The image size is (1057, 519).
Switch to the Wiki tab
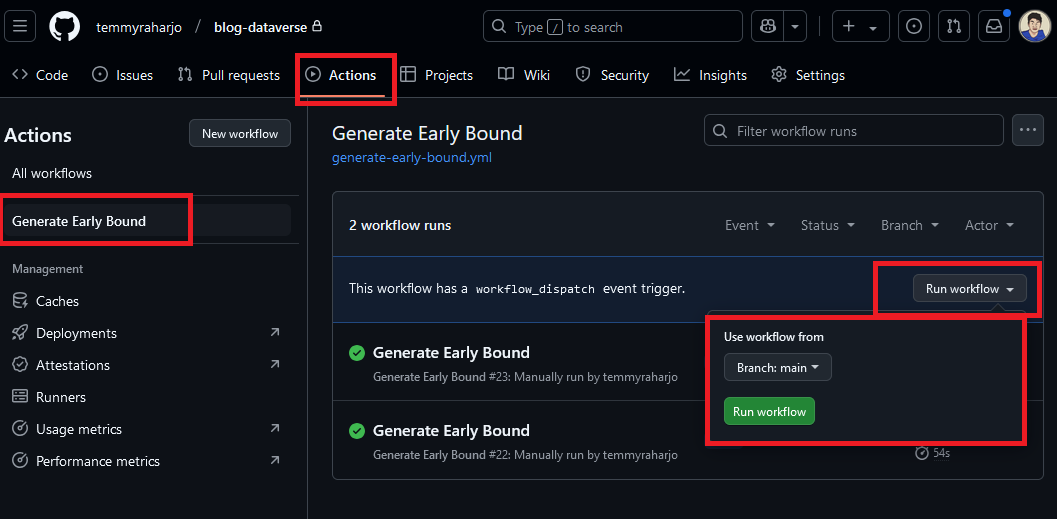coord(524,75)
